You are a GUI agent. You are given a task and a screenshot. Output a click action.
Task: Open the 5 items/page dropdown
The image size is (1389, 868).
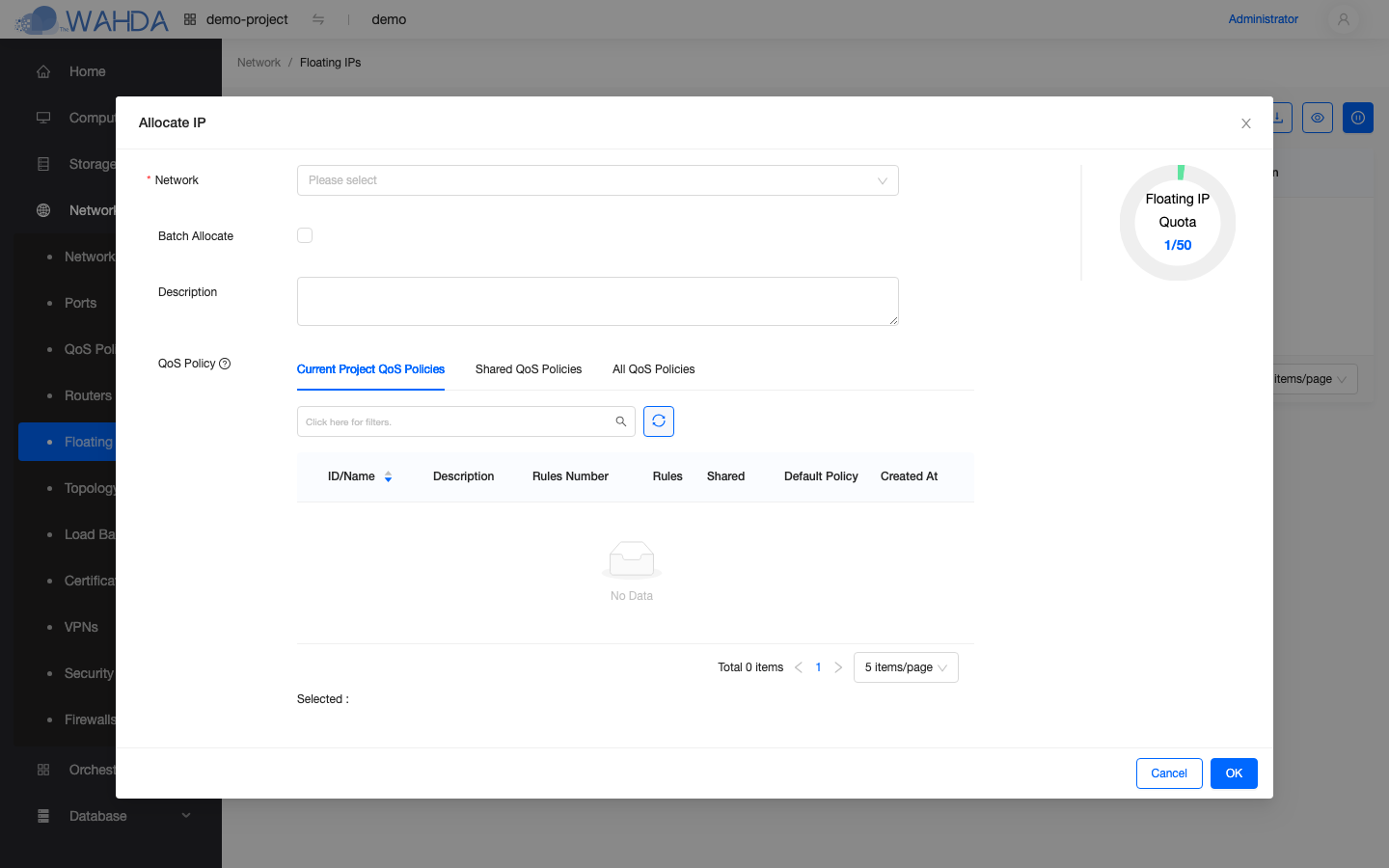[906, 667]
